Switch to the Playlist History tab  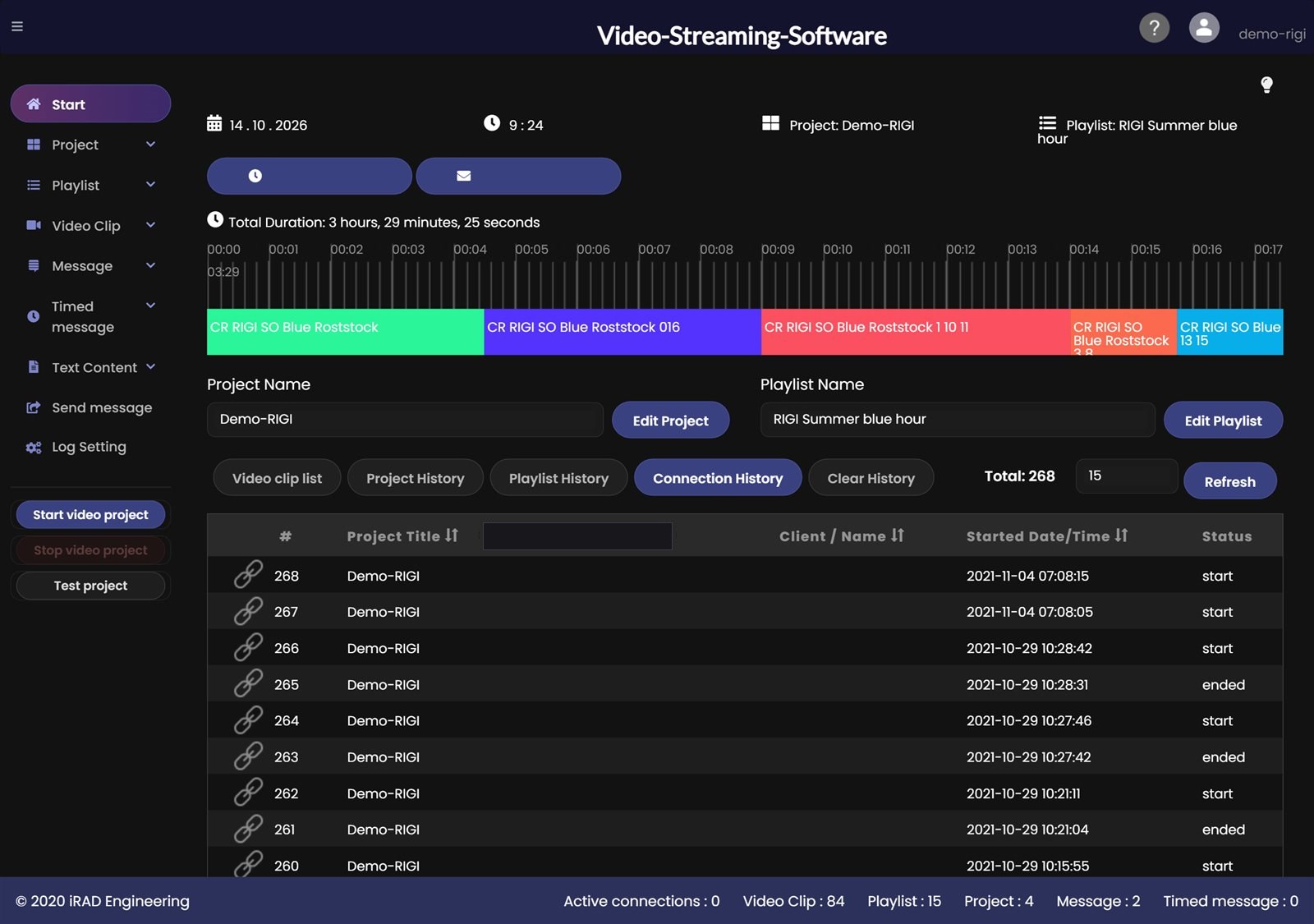558,478
